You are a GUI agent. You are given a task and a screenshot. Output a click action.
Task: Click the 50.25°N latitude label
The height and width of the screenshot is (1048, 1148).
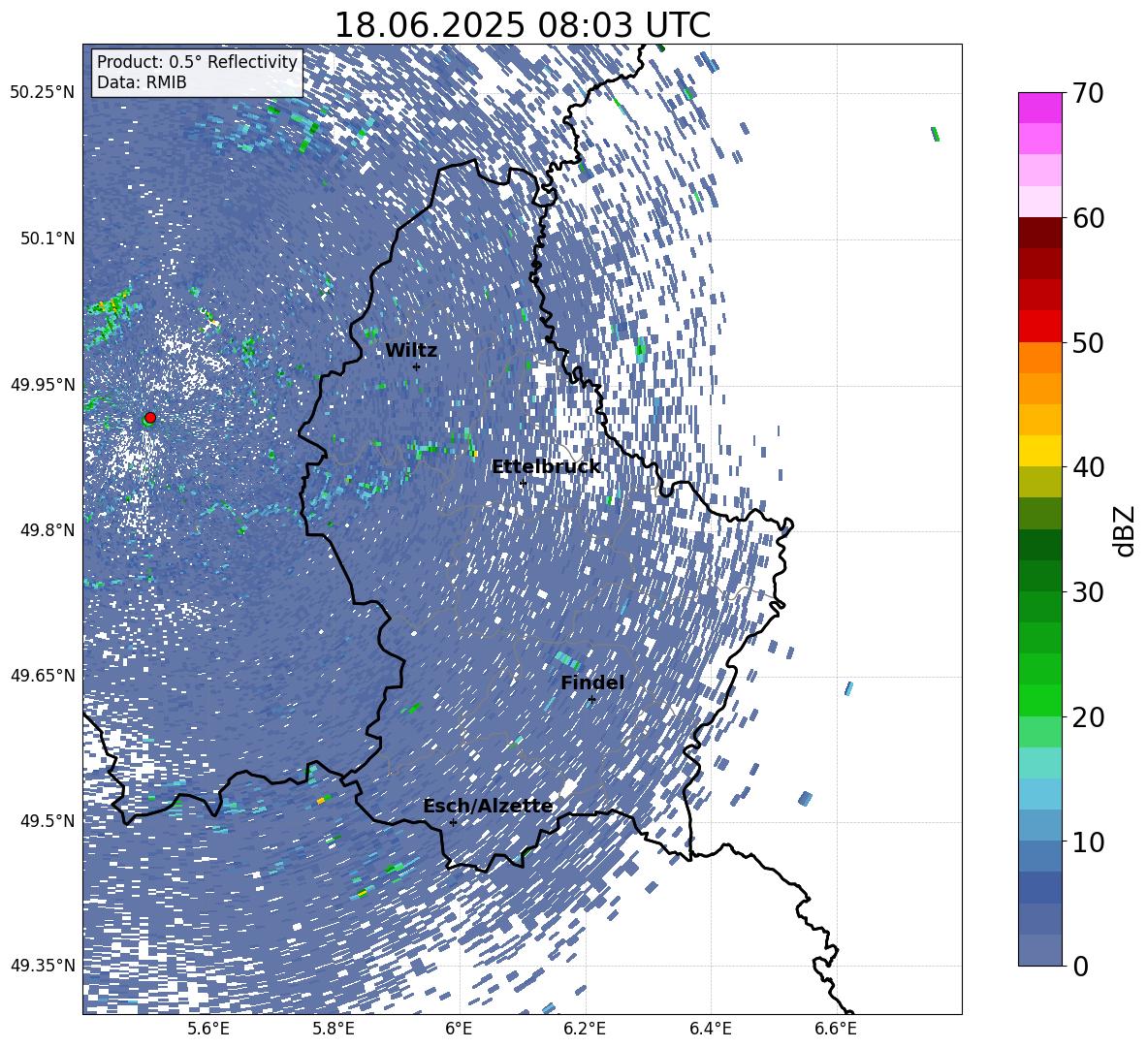[43, 93]
